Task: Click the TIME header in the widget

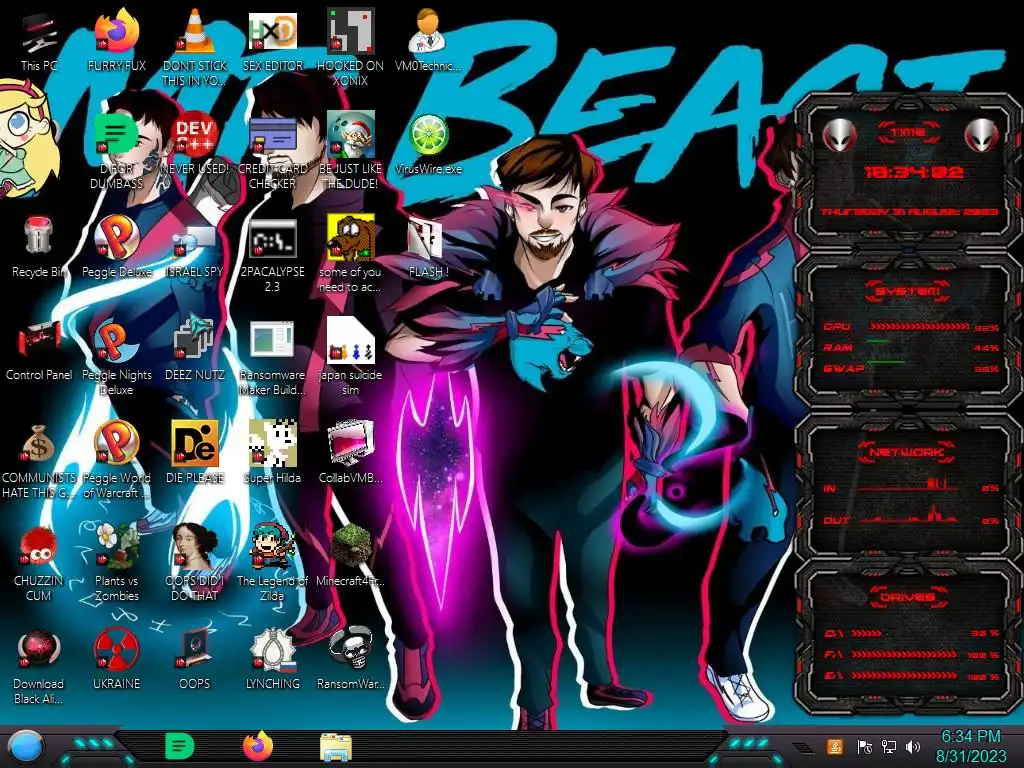Action: pos(908,133)
